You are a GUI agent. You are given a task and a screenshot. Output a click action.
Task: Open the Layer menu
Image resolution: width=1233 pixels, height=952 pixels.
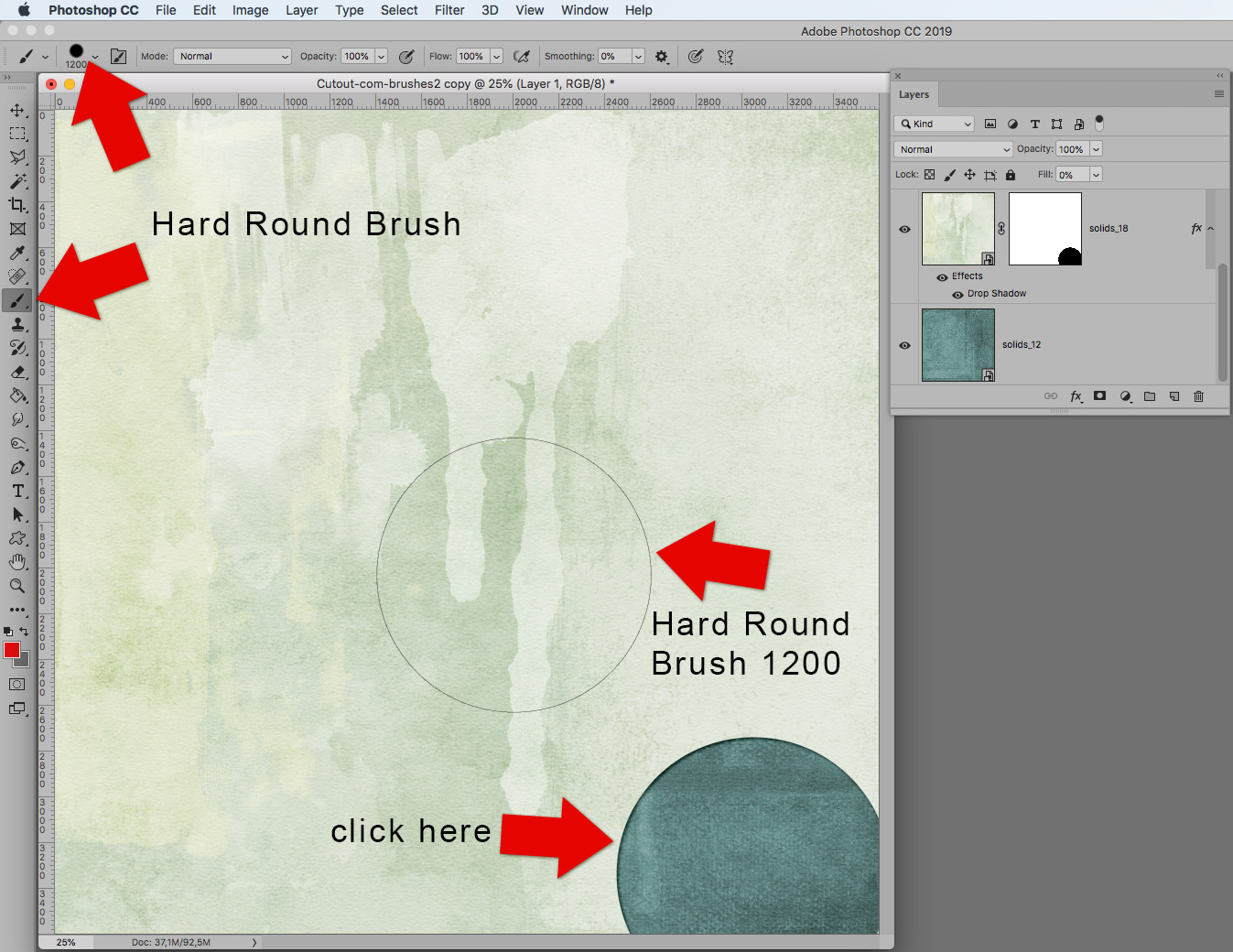(x=302, y=10)
